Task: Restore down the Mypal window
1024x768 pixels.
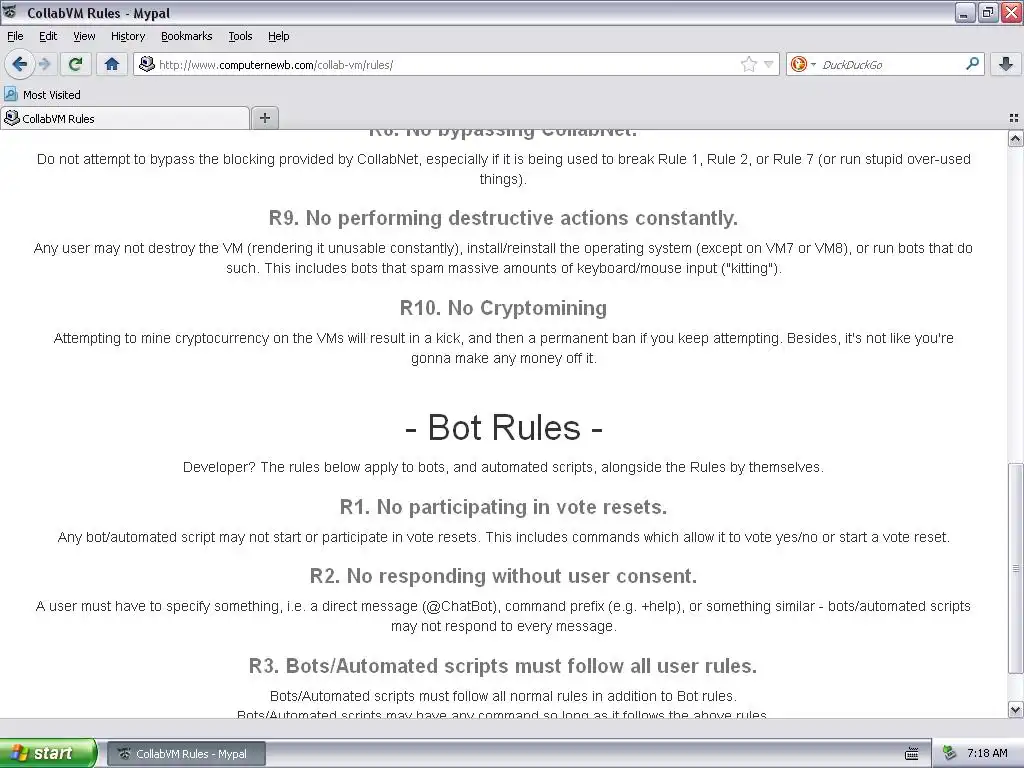Action: tap(988, 12)
